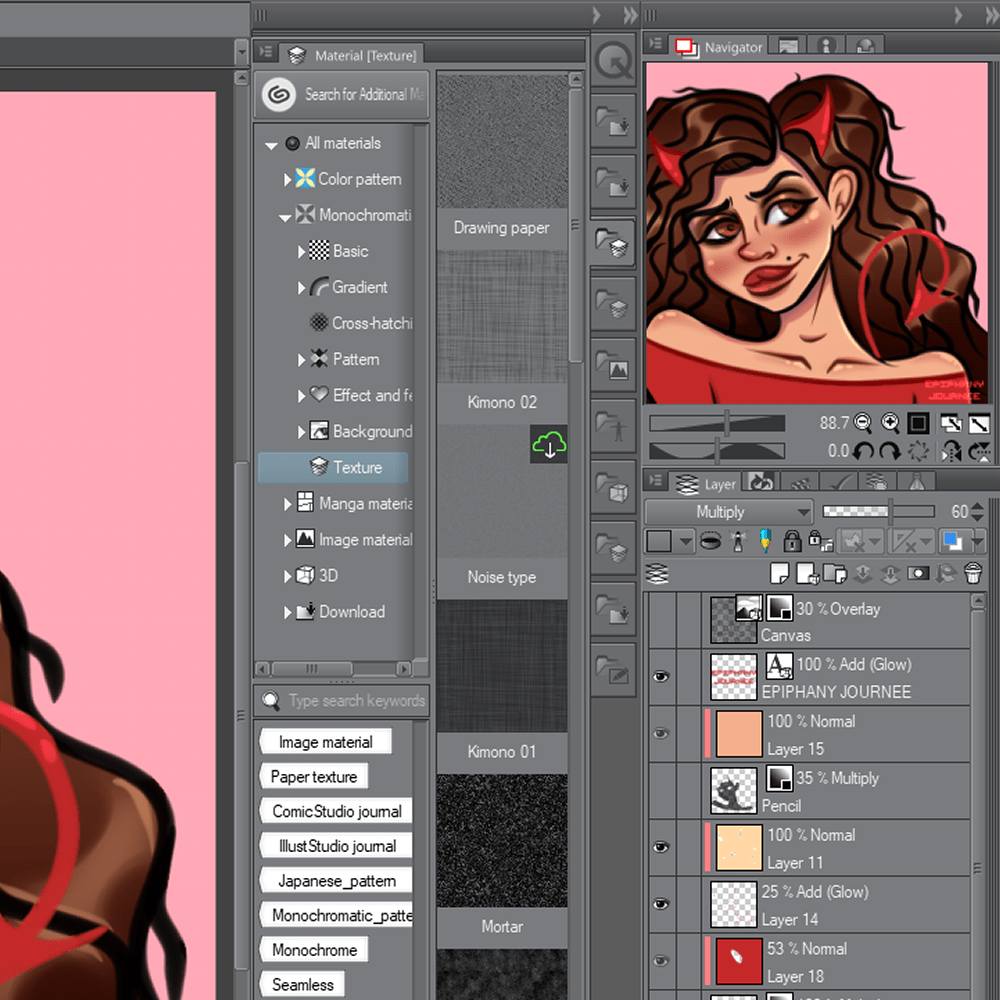Click the Lock Layer padlock icon
The width and height of the screenshot is (1000, 1000).
792,541
